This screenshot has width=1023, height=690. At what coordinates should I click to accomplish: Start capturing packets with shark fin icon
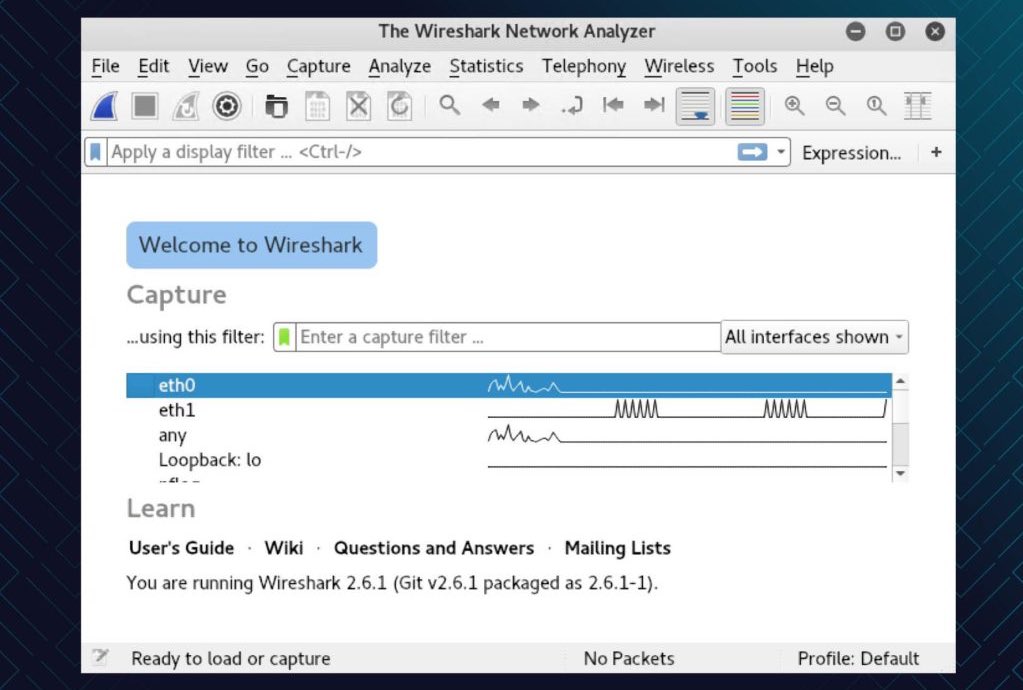(x=104, y=106)
